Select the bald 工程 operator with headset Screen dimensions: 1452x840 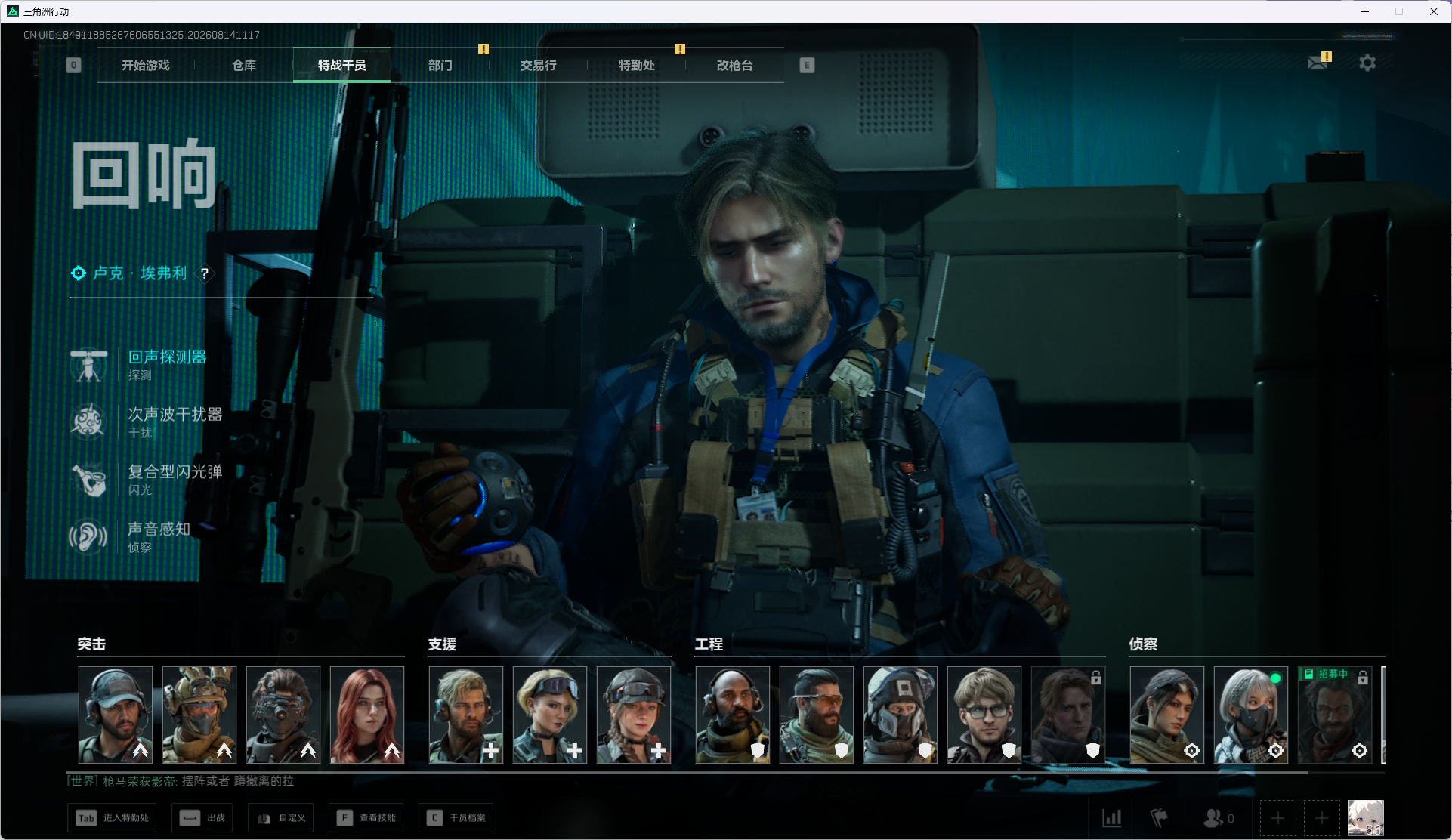pos(733,715)
